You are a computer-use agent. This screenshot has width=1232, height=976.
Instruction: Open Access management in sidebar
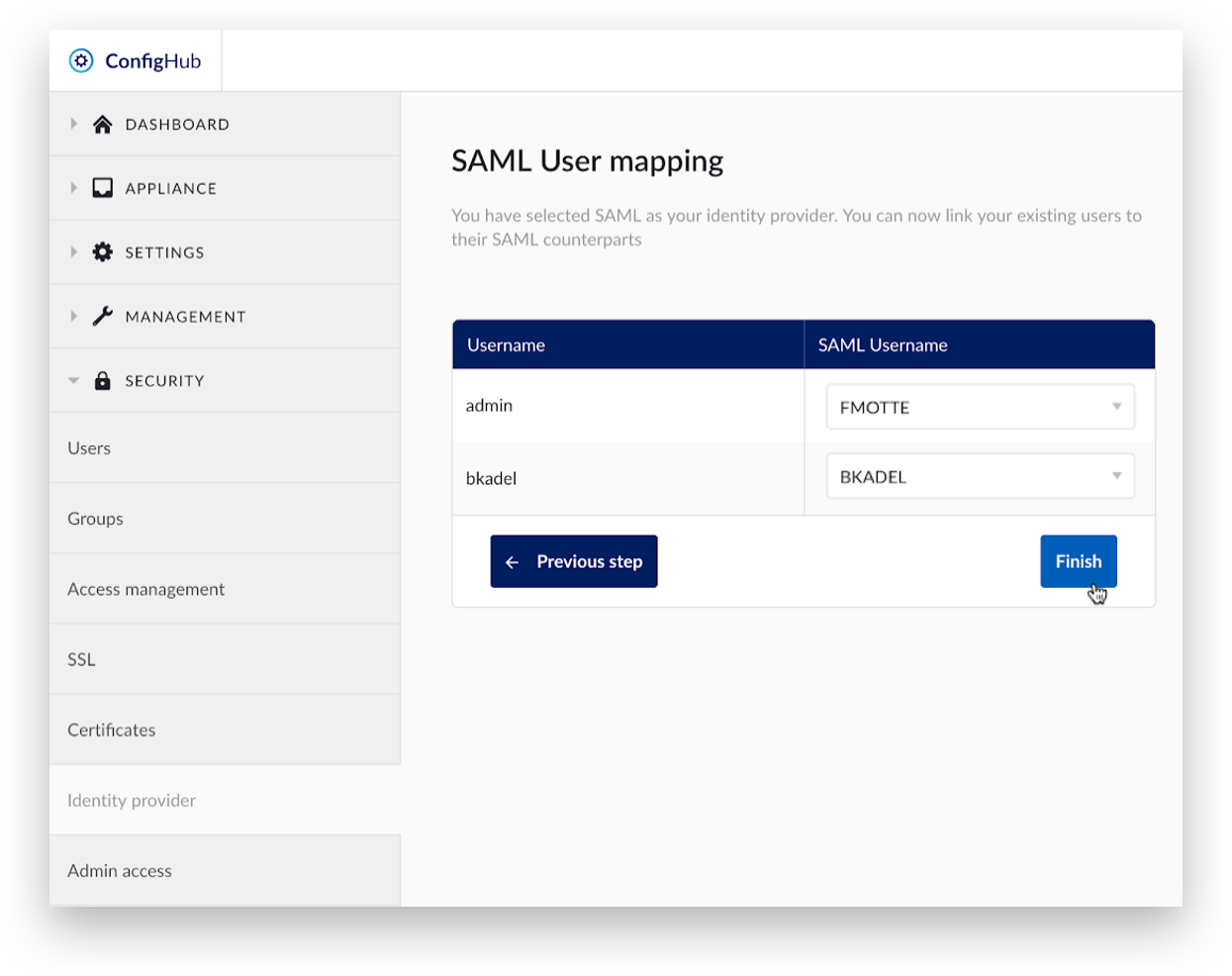point(225,589)
